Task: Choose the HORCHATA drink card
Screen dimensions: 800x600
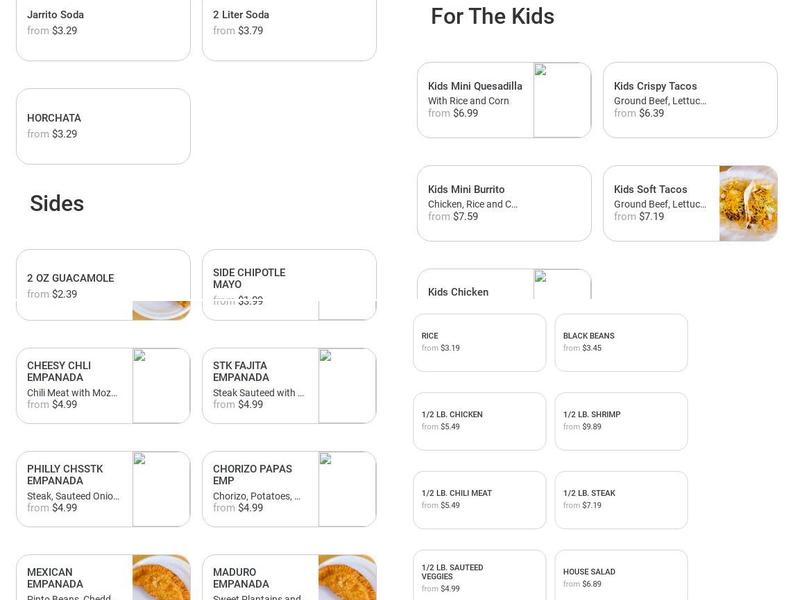Action: pos(103,126)
